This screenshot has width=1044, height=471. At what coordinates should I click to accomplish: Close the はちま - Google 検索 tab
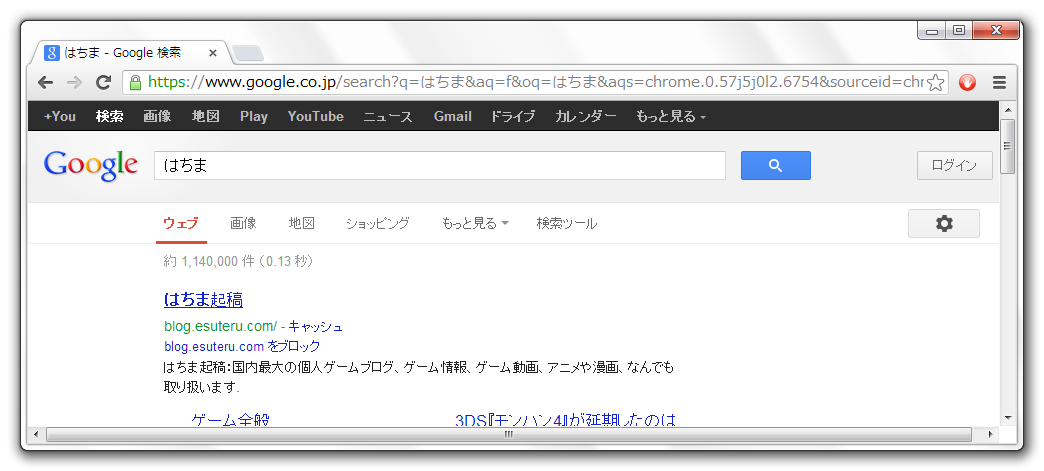[x=212, y=53]
